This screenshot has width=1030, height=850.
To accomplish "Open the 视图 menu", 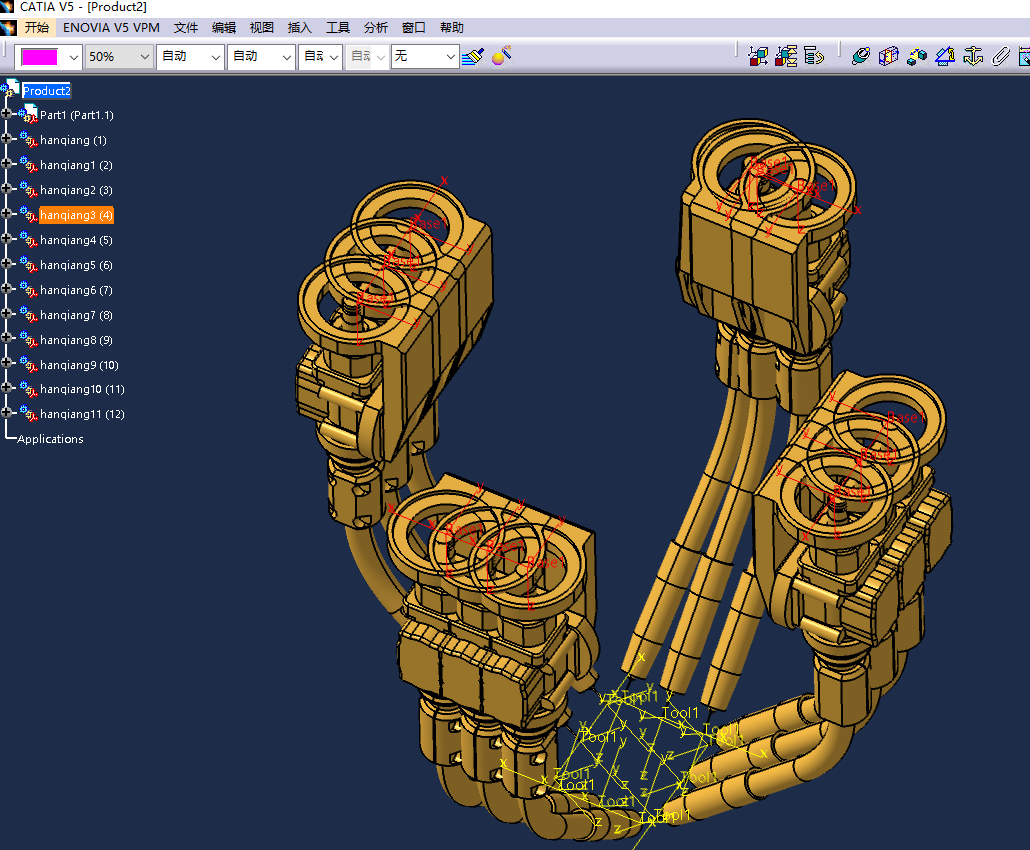I will (x=261, y=28).
